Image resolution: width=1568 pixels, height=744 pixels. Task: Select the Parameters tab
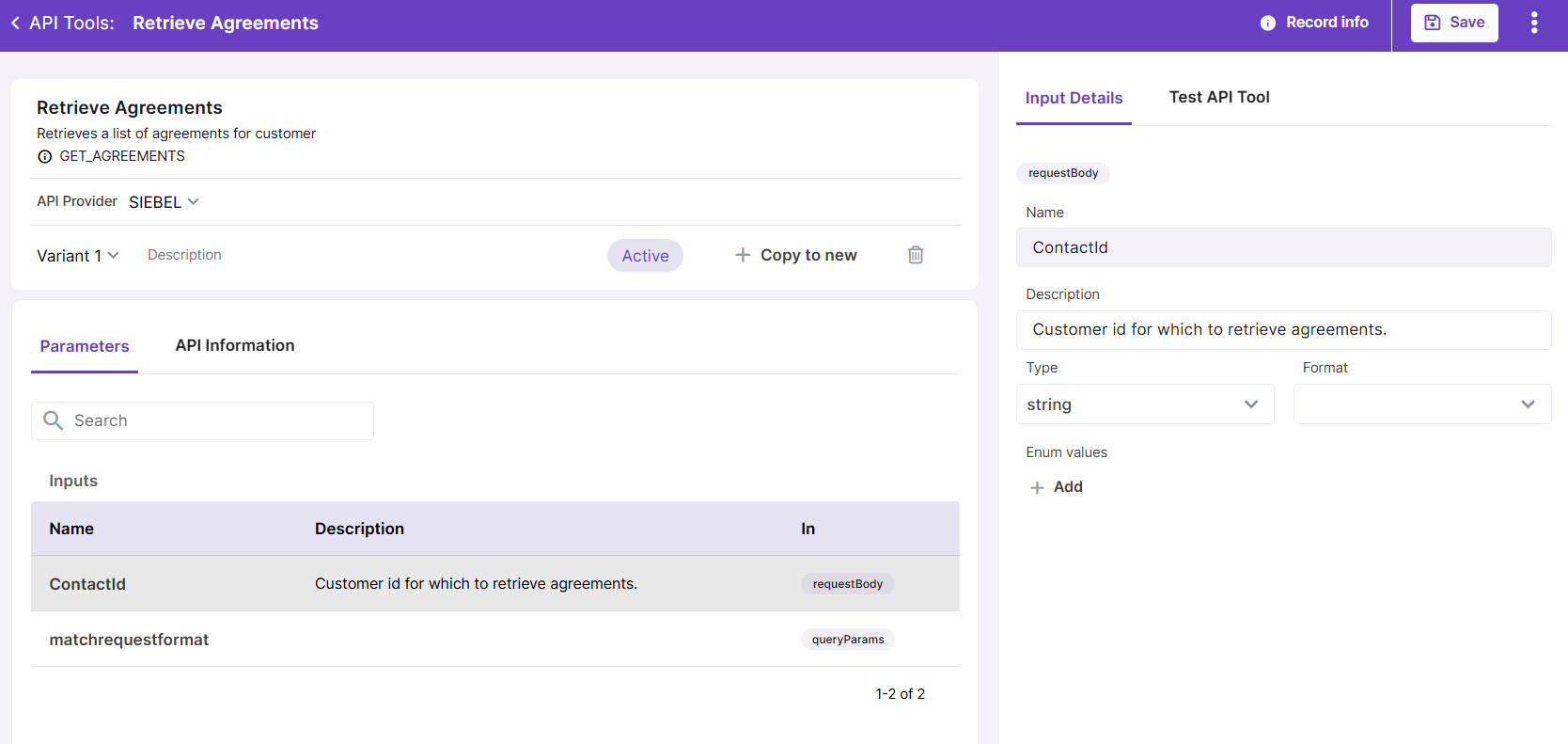[x=85, y=346]
